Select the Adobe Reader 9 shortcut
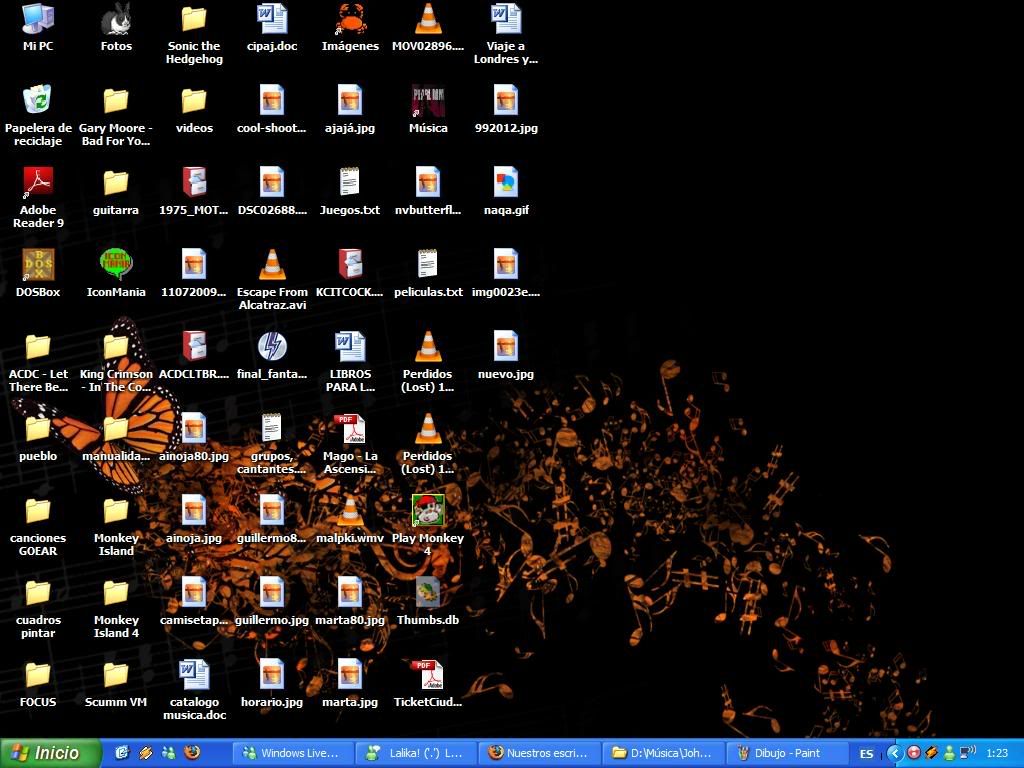 coord(38,184)
